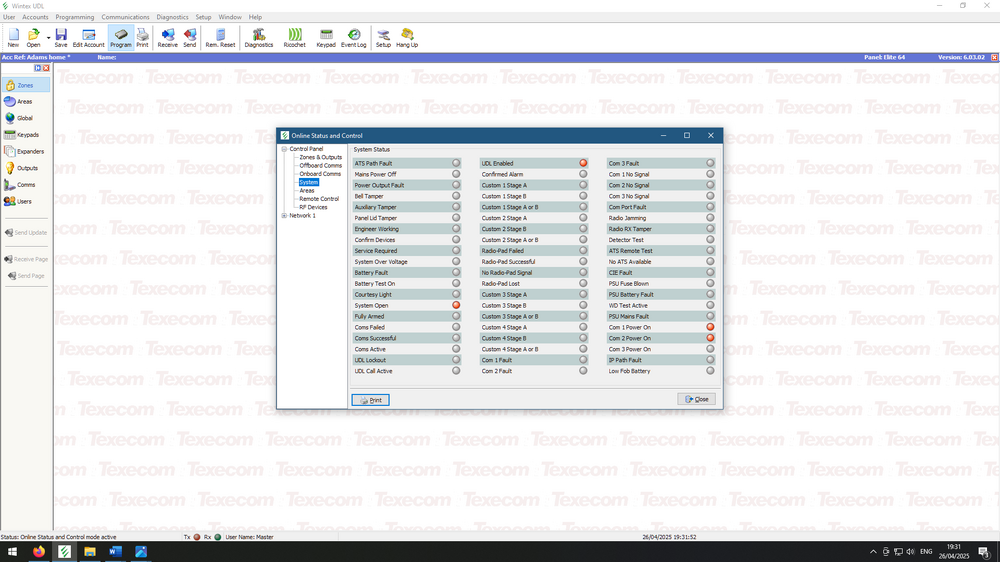Open the Event Log toolbar icon
1000x562 pixels.
coord(353,38)
